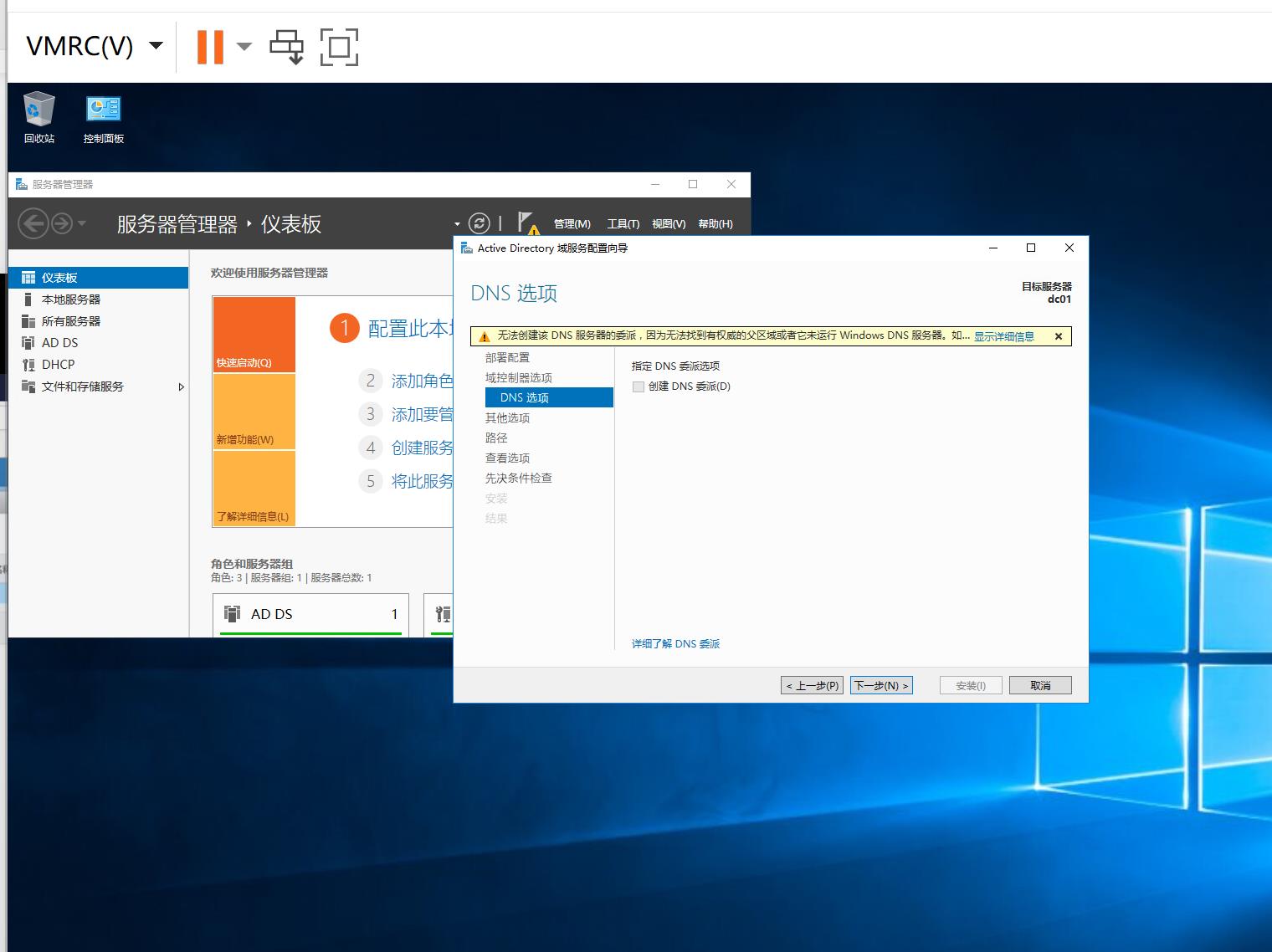Open the notifications flag with warning
The image size is (1272, 952).
coord(528,223)
